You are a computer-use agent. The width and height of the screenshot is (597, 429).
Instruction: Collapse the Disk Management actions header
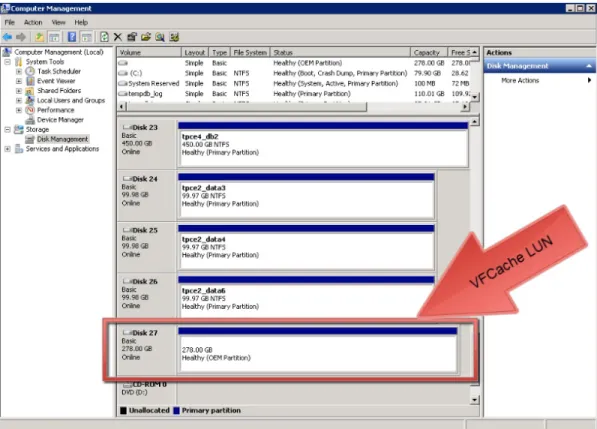pyautogui.click(x=589, y=66)
